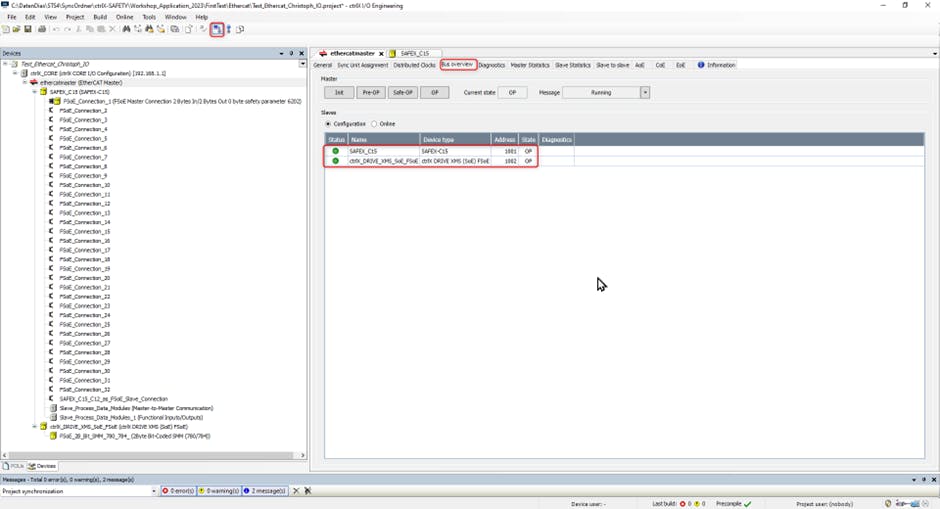The image size is (940, 509).
Task: Click the Print toolbar icon
Action: pos(41,29)
